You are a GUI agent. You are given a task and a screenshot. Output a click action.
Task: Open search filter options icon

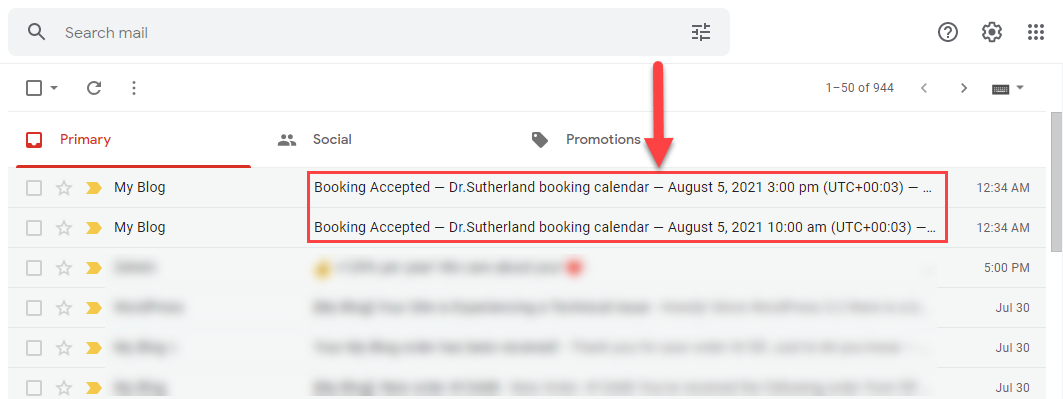700,33
